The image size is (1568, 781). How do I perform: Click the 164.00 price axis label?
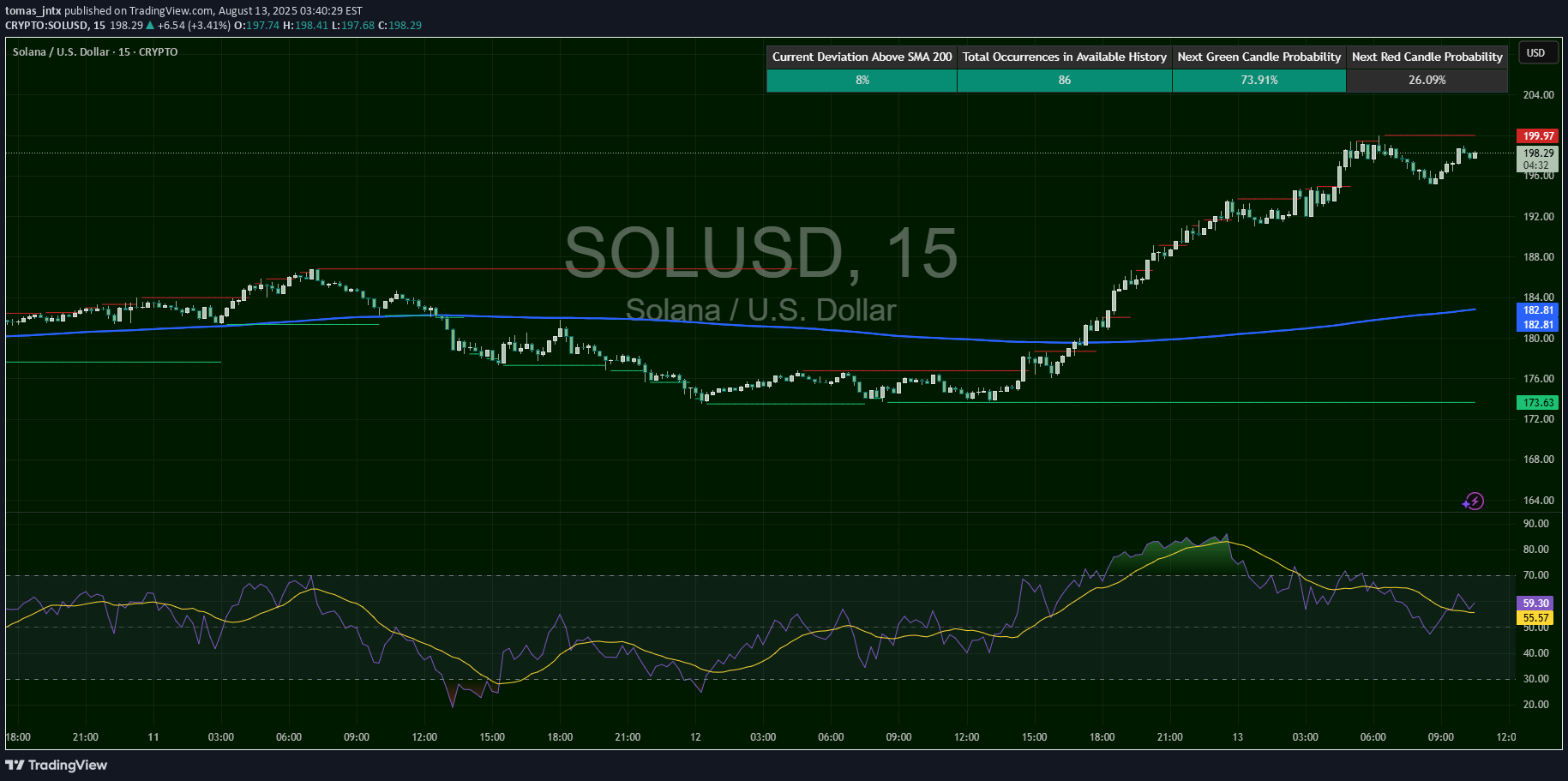click(1538, 501)
